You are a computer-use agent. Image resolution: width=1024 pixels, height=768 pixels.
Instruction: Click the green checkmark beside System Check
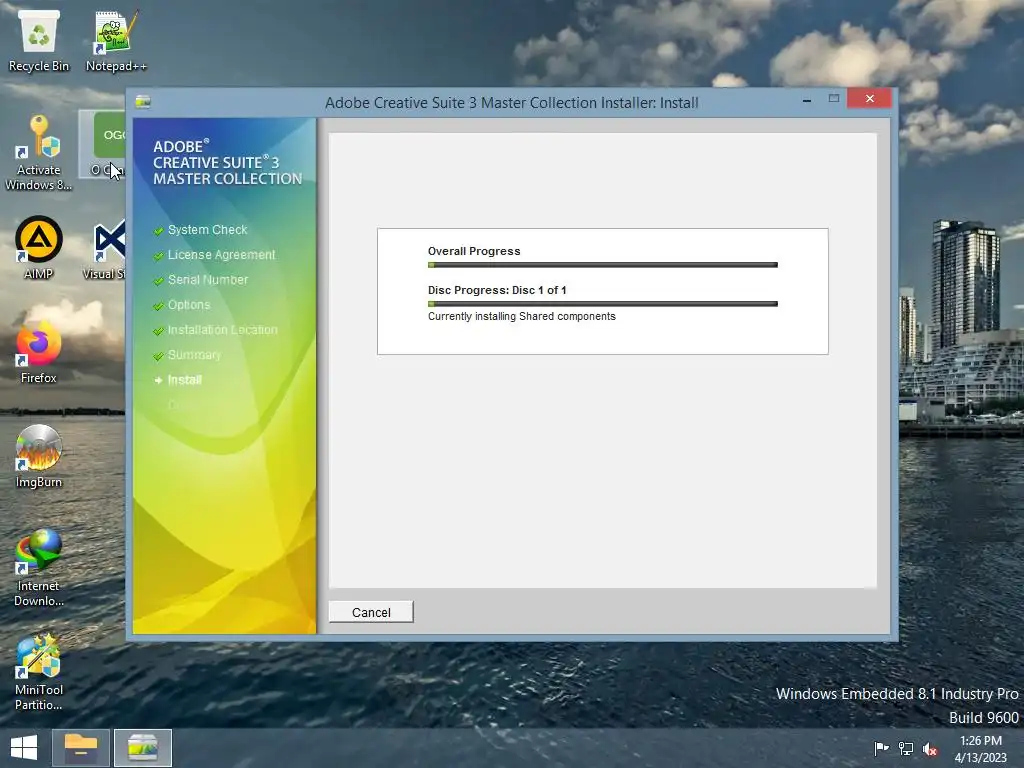(x=158, y=231)
